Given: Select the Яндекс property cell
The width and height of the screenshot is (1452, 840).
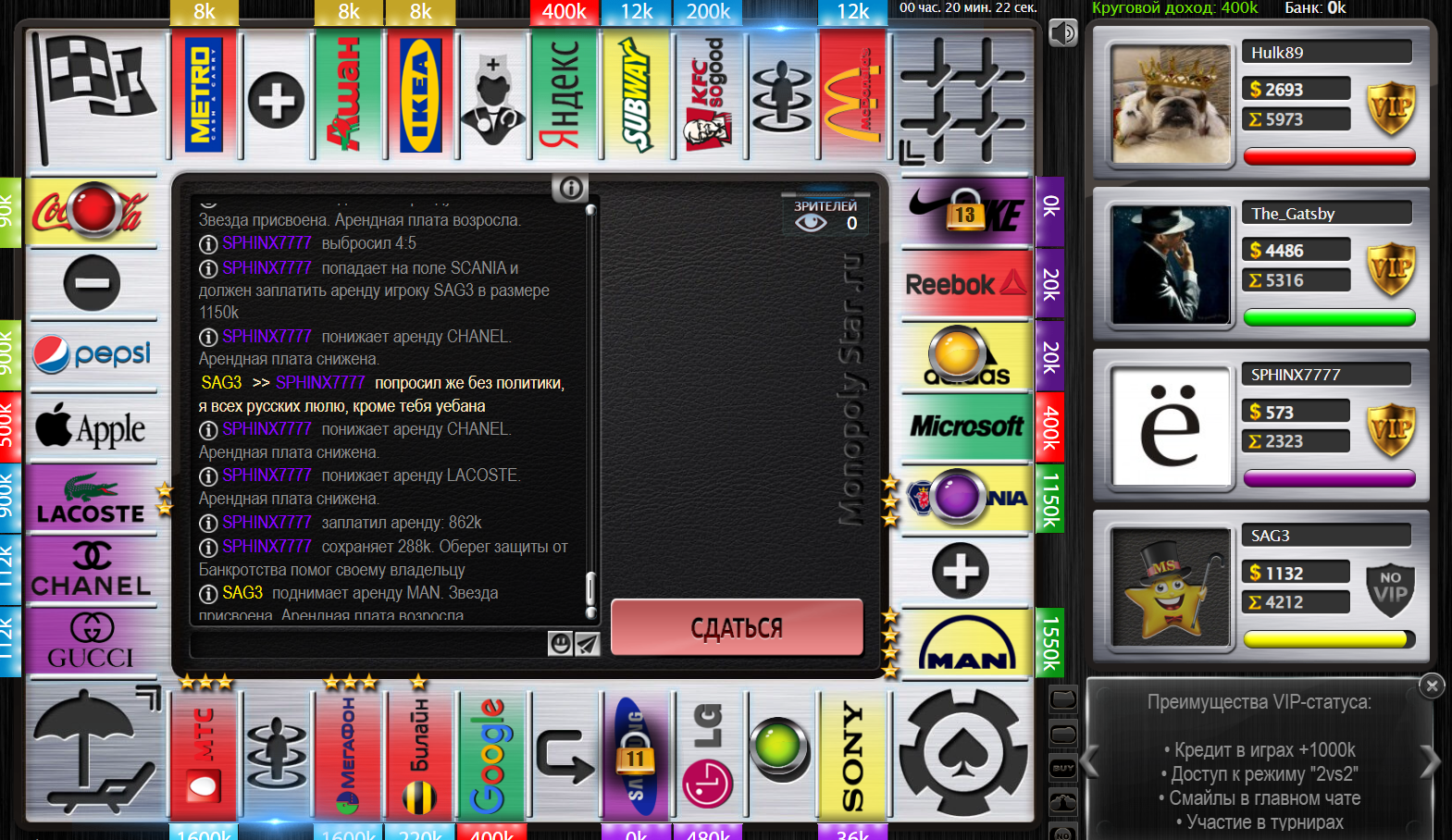Looking at the screenshot, I should 564,94.
